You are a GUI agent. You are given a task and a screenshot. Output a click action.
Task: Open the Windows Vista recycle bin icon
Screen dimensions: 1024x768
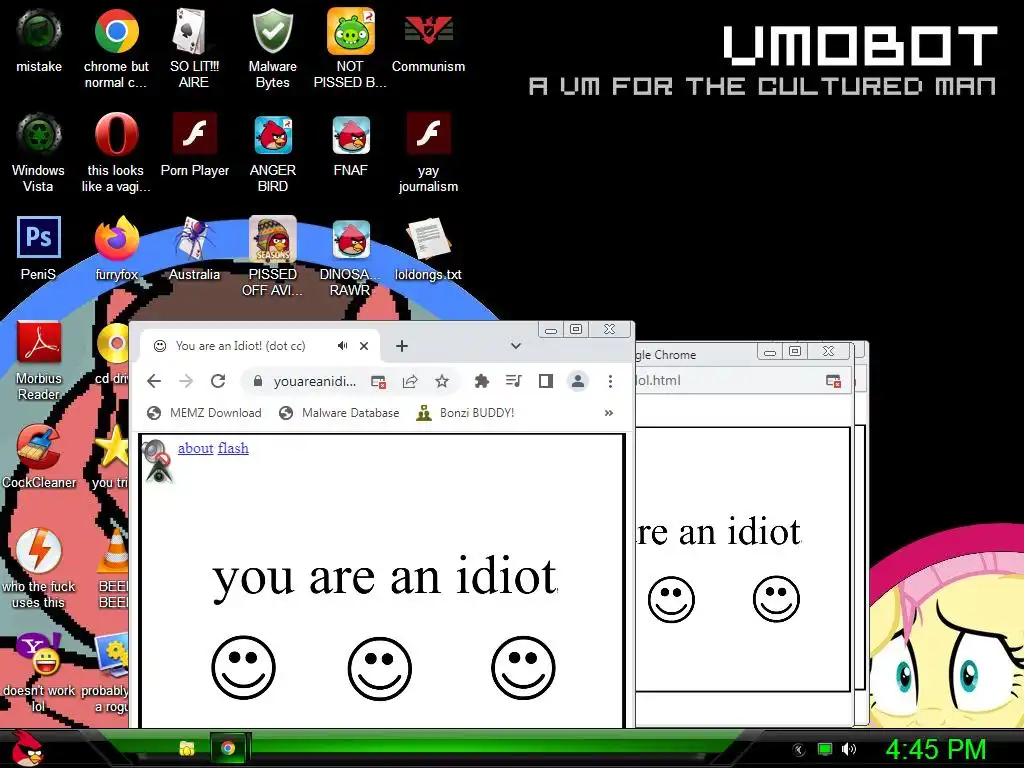[x=39, y=153]
